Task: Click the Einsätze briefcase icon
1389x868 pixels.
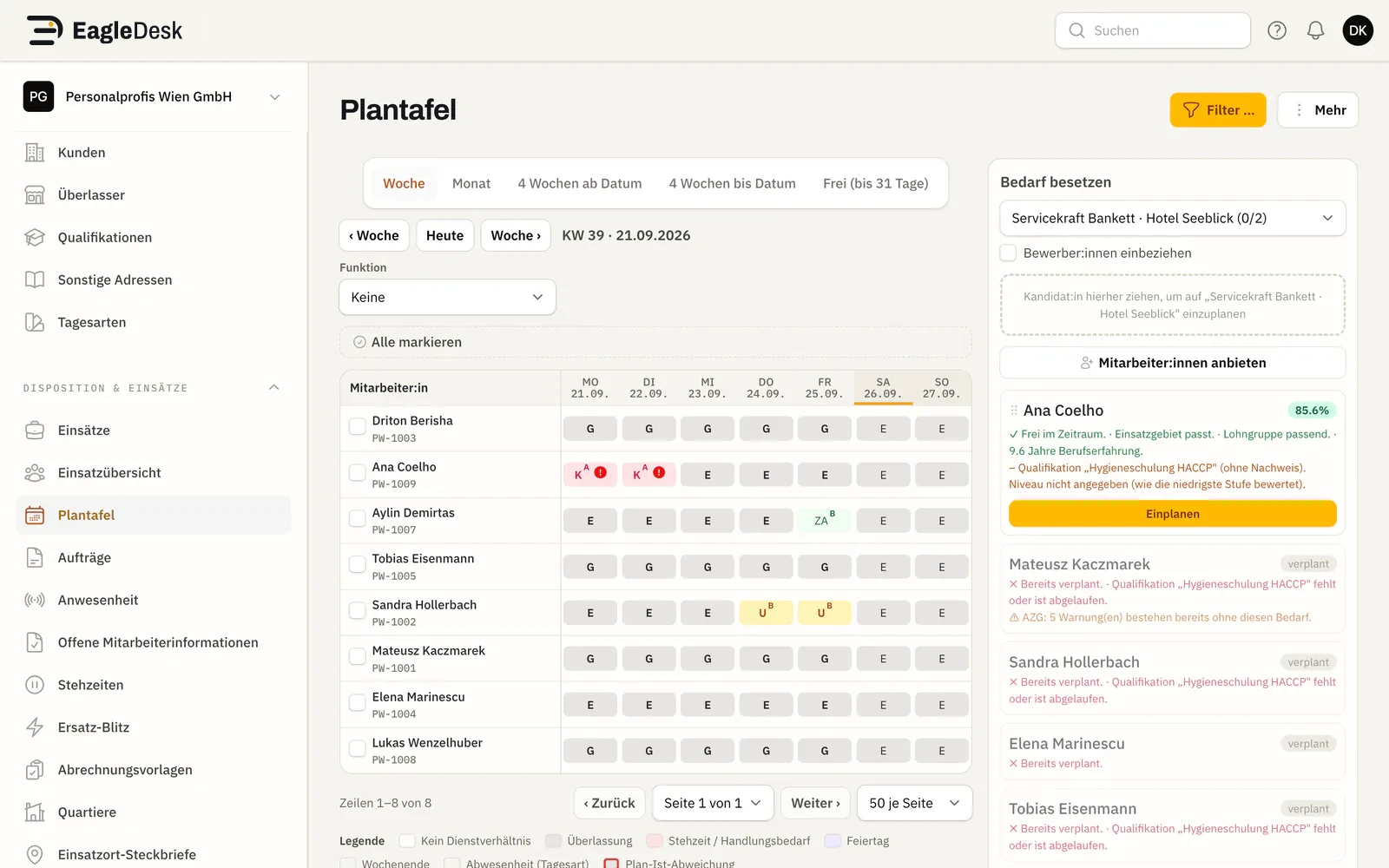Action: (x=35, y=431)
